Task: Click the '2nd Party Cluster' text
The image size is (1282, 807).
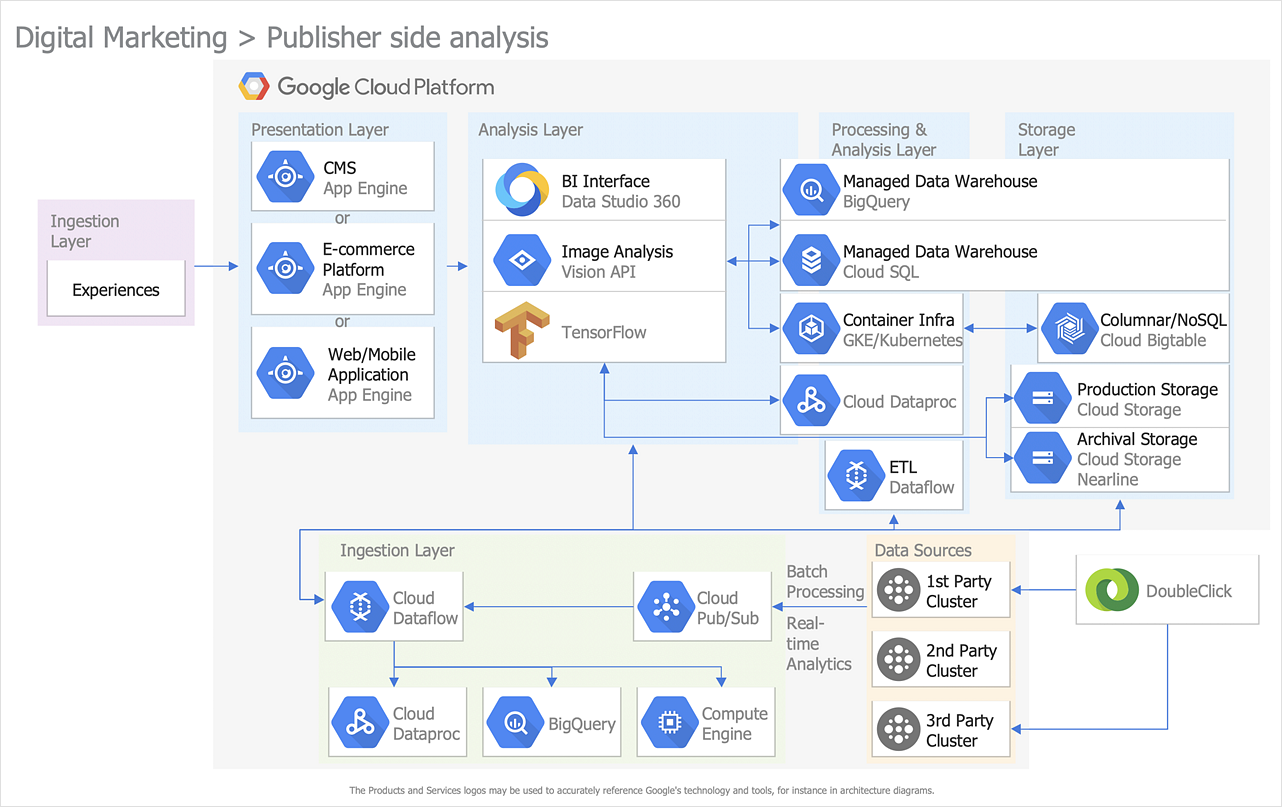Action: click(x=961, y=661)
